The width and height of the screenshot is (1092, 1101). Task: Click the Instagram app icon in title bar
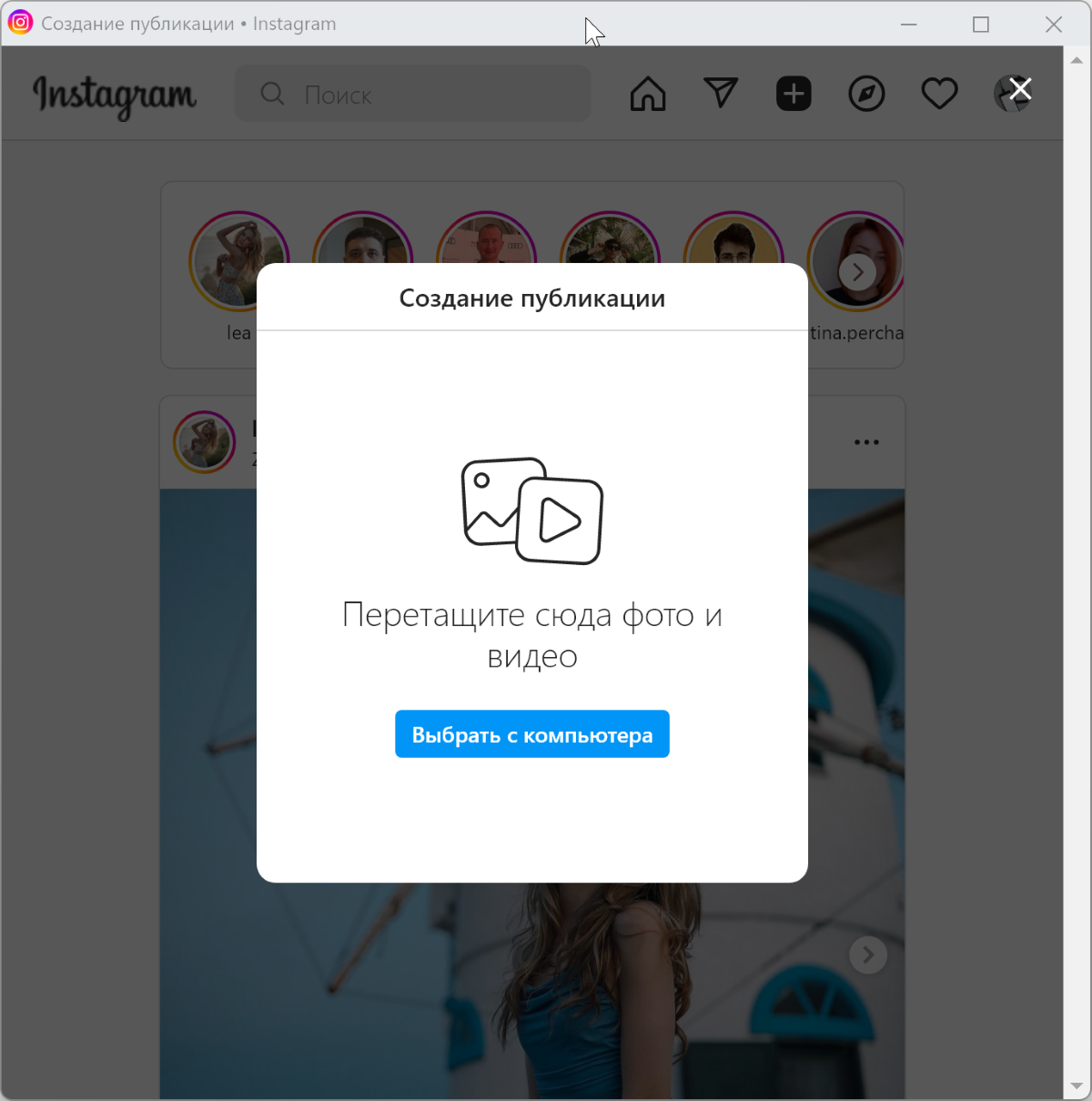tap(20, 23)
